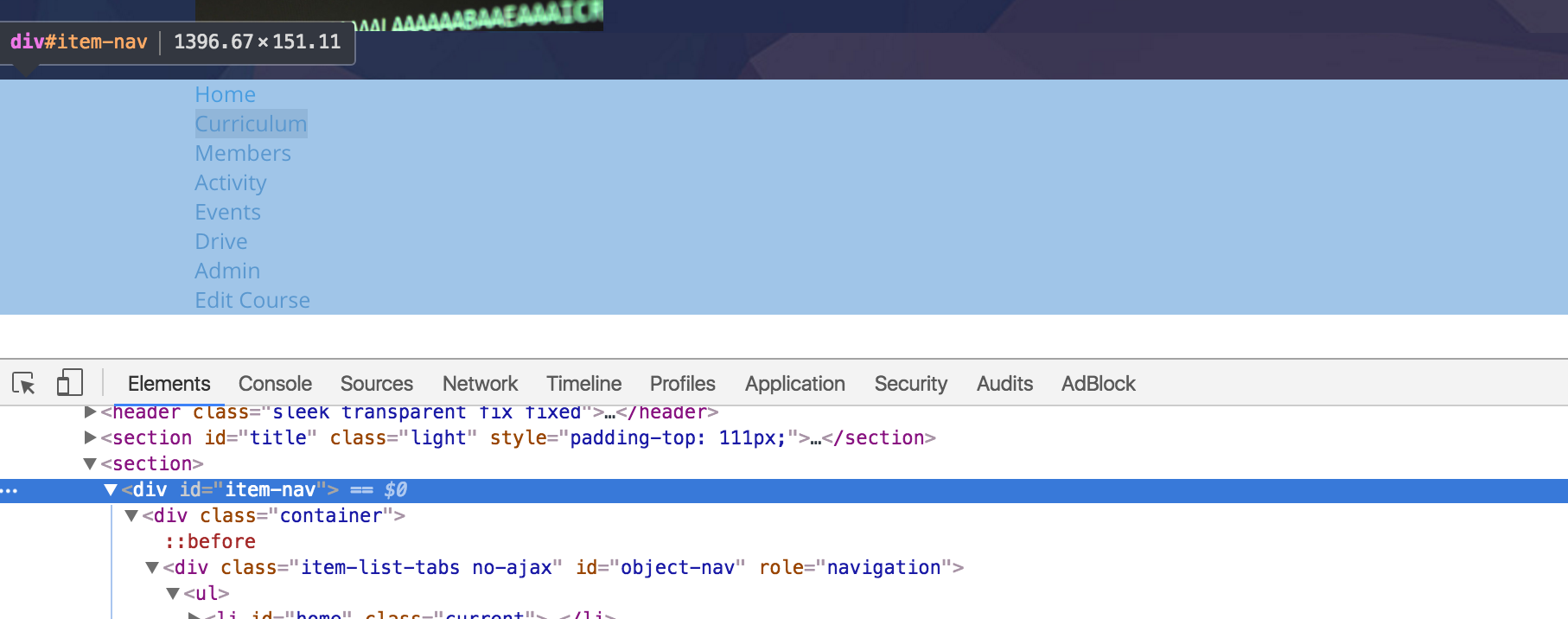Open the Sources tab
1568x619 pixels.
pos(377,383)
